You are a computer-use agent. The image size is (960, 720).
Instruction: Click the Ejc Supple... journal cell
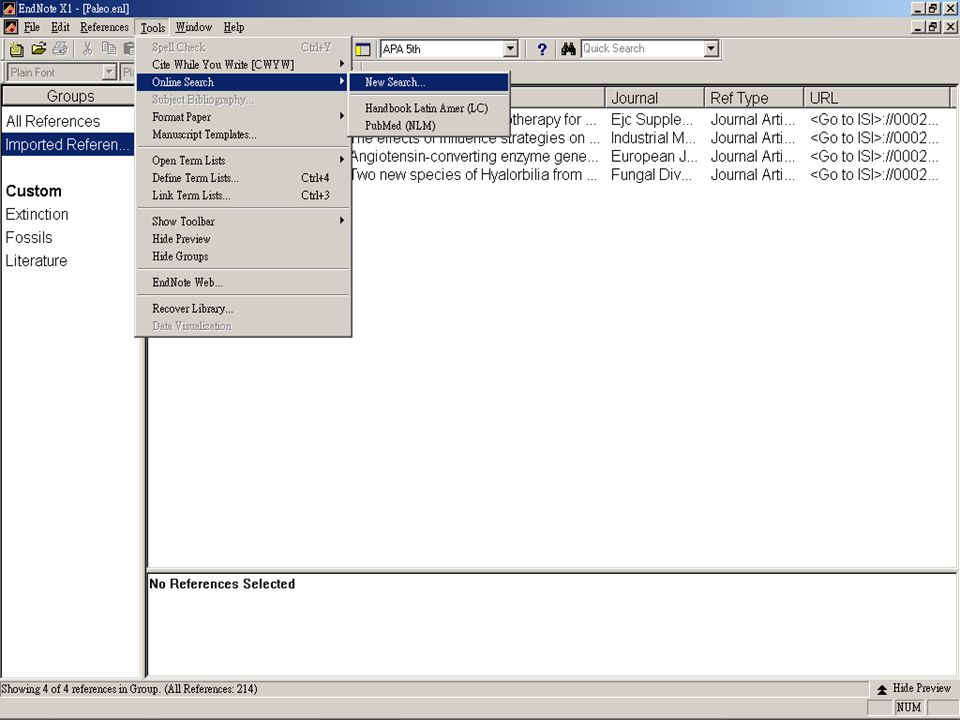coord(652,119)
